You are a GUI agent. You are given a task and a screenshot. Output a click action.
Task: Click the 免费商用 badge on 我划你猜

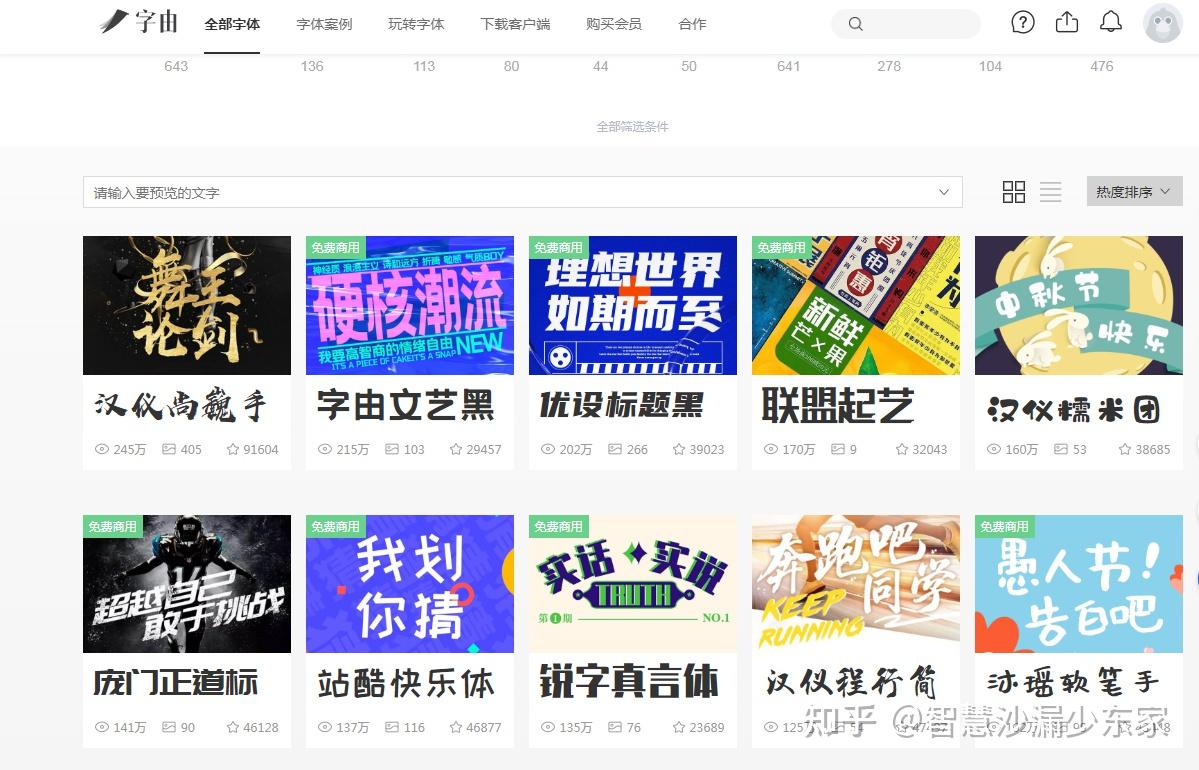(x=336, y=526)
